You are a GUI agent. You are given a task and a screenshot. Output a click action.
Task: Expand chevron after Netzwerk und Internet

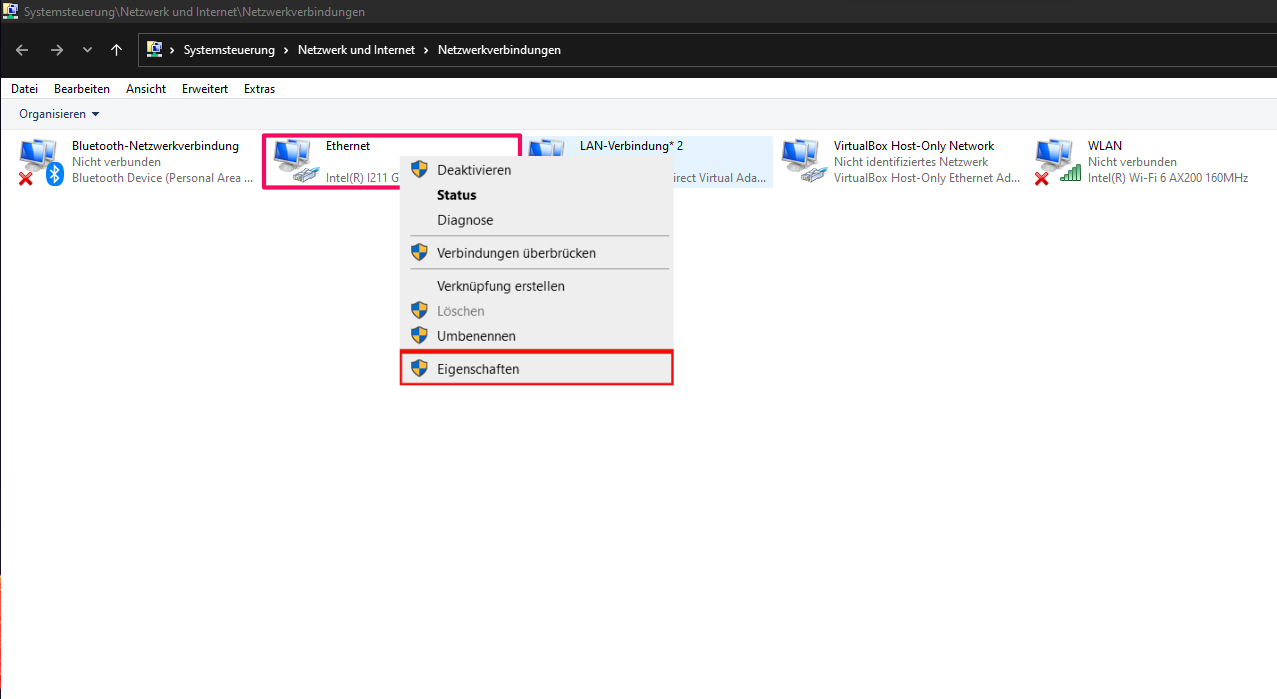[427, 50]
